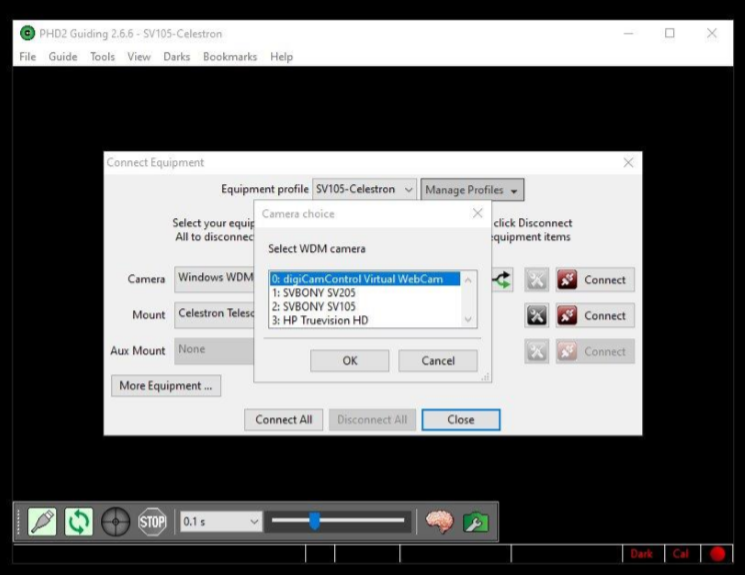Click the disabled Aux Mount Connect button
Screen dimensions: 745x575
[595, 352]
